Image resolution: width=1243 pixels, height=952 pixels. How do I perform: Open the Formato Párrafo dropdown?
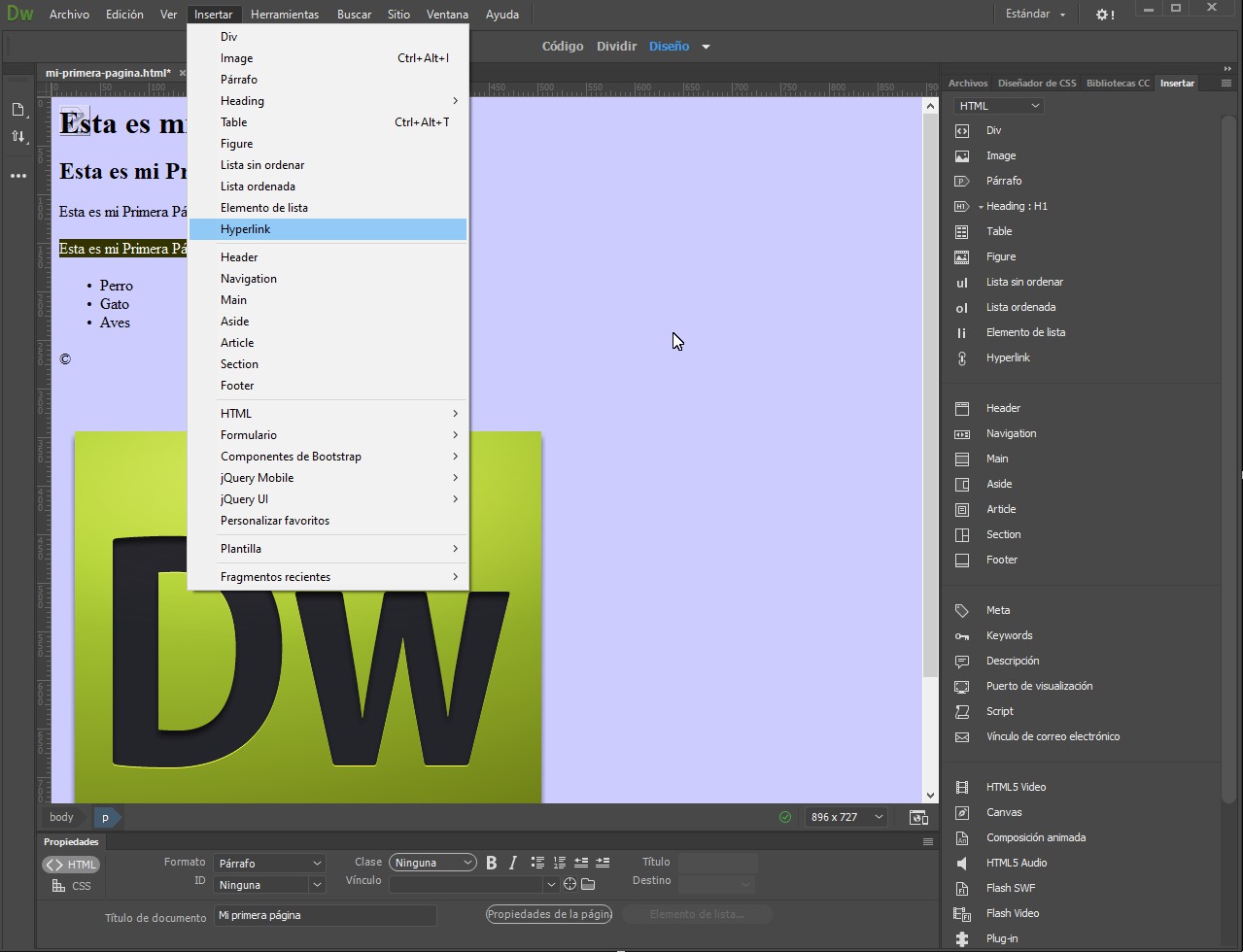(269, 863)
